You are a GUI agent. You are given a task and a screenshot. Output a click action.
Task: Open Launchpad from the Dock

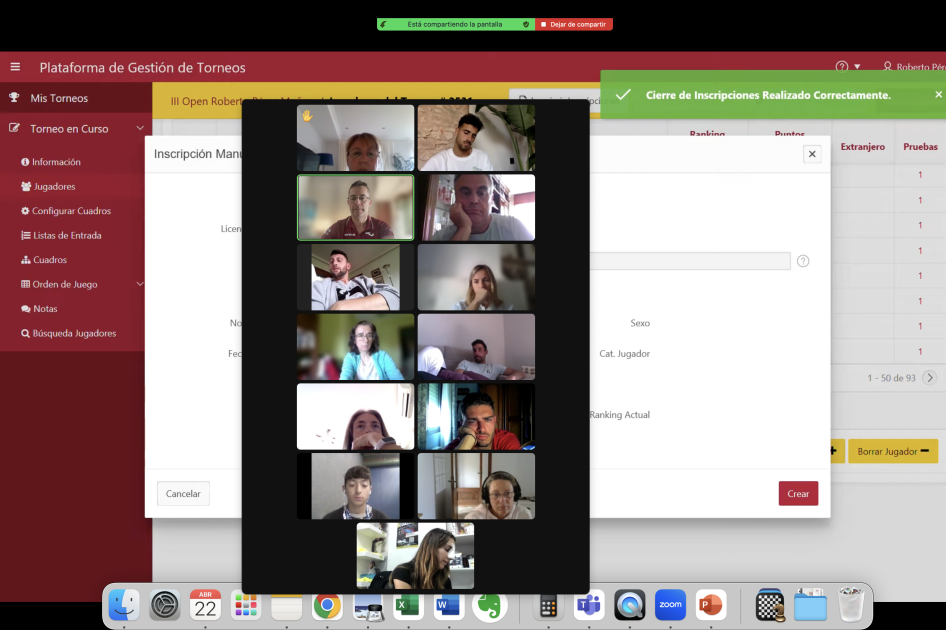pyautogui.click(x=246, y=605)
